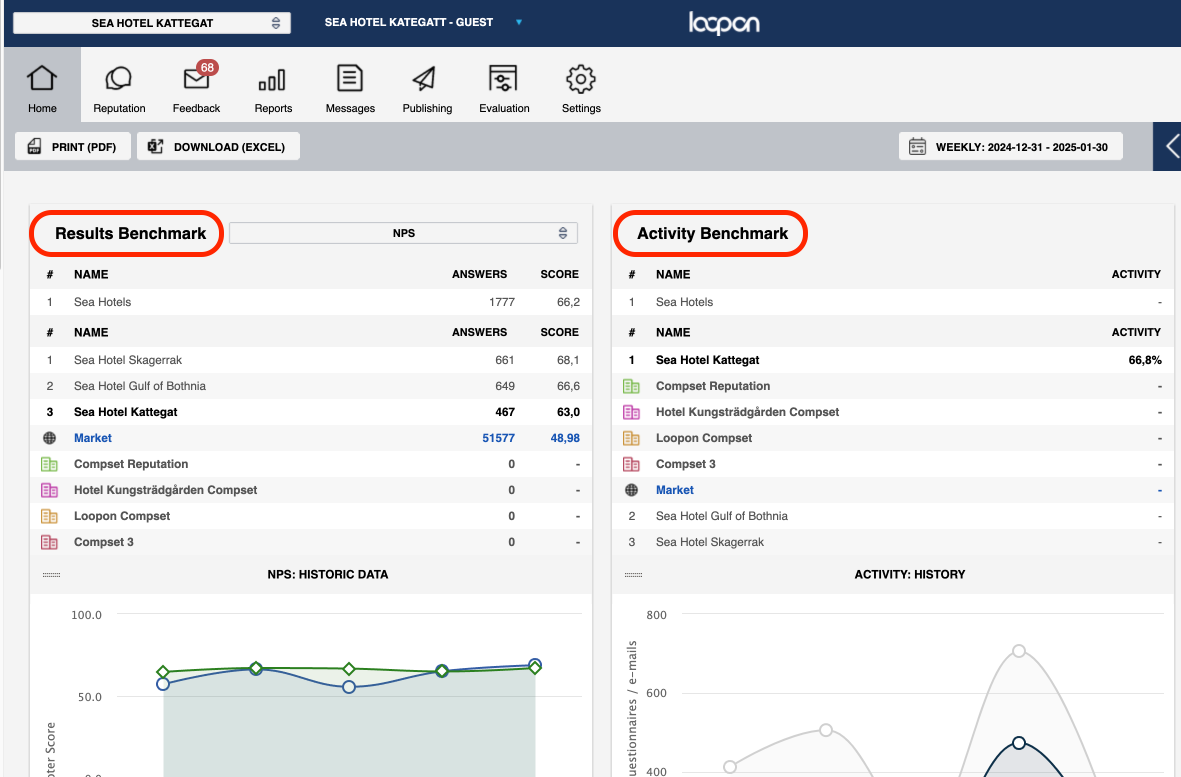Click the calendar icon in weekly date range
This screenshot has height=777, width=1181.
(x=917, y=146)
